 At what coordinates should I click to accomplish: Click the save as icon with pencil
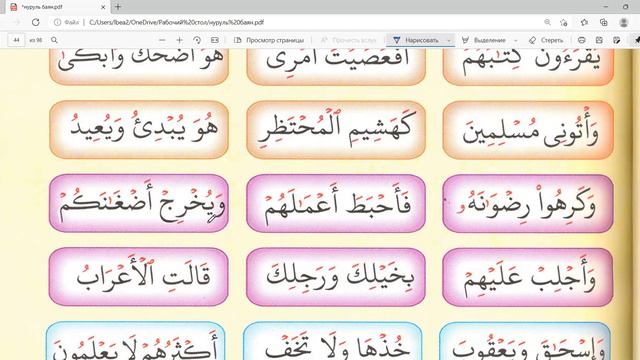pos(617,40)
